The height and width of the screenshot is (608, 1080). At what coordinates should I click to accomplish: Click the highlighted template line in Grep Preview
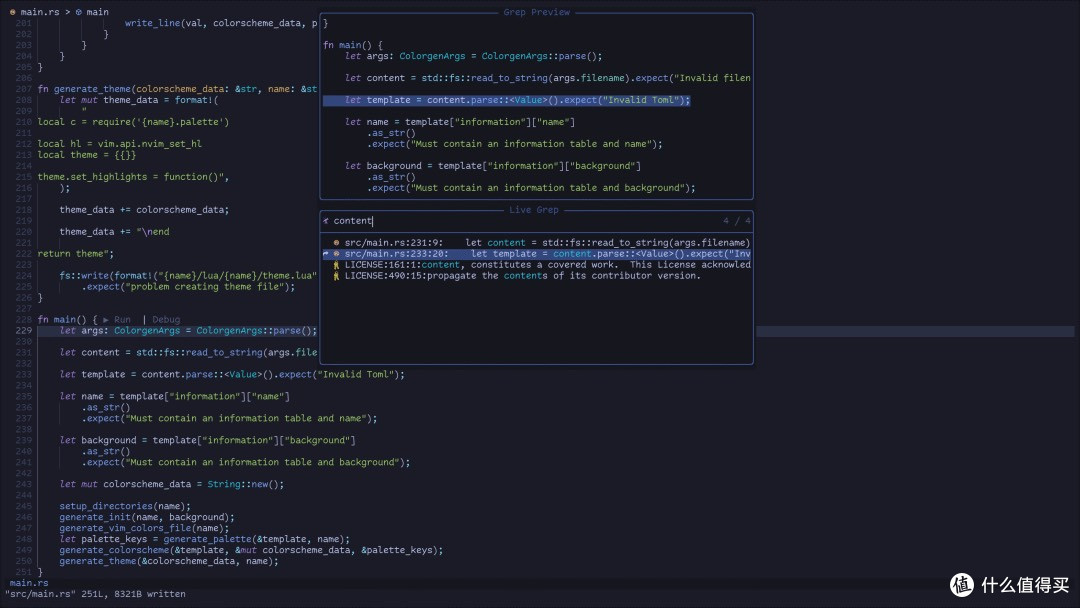(x=506, y=100)
